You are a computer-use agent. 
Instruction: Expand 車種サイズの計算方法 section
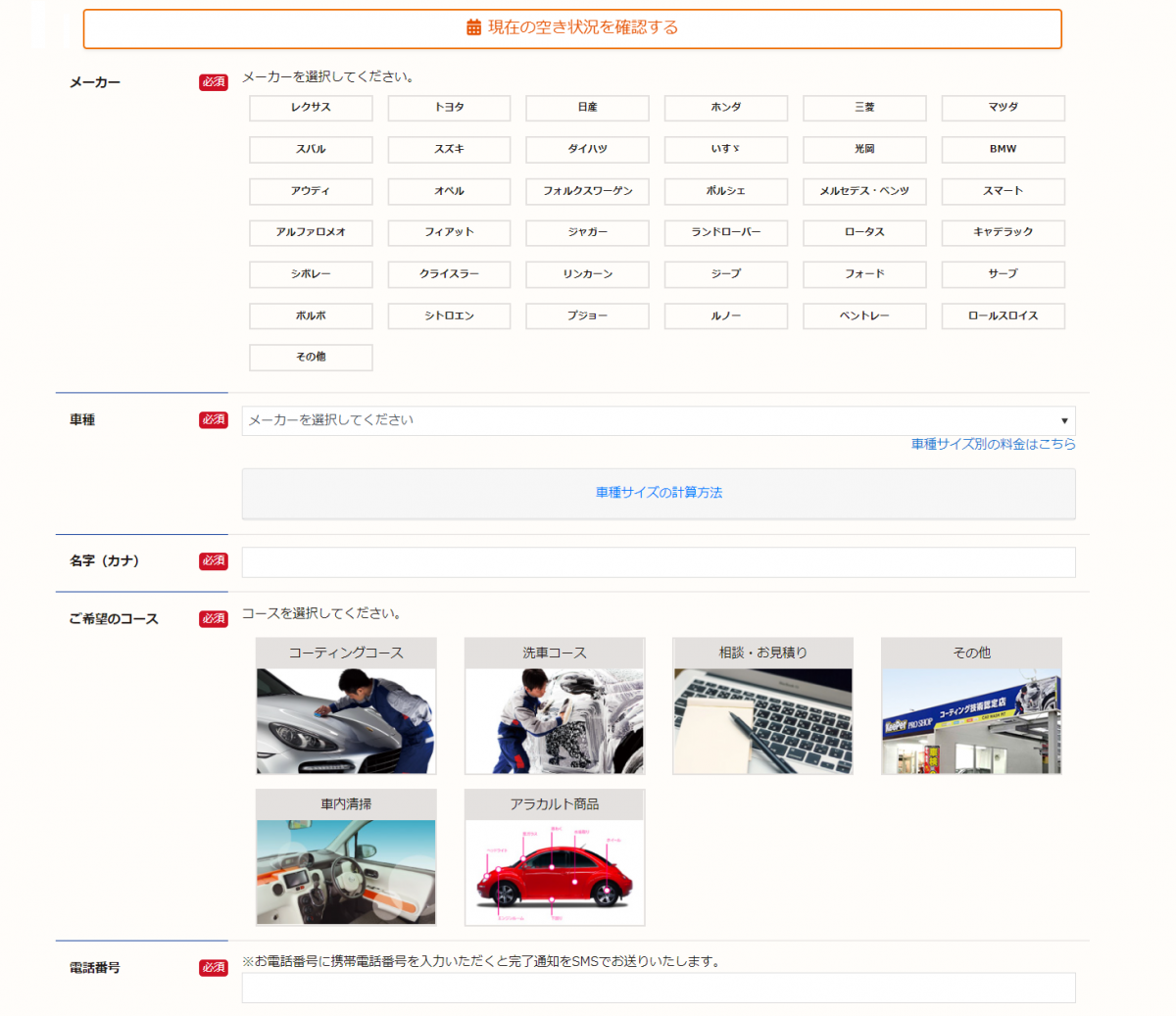coord(659,493)
